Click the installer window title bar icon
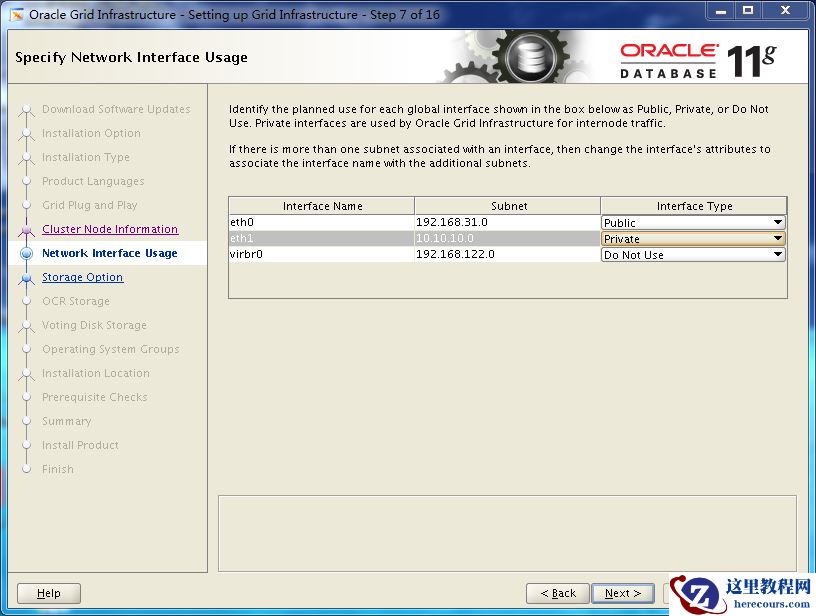Viewport: 816px width, 616px height. point(17,15)
